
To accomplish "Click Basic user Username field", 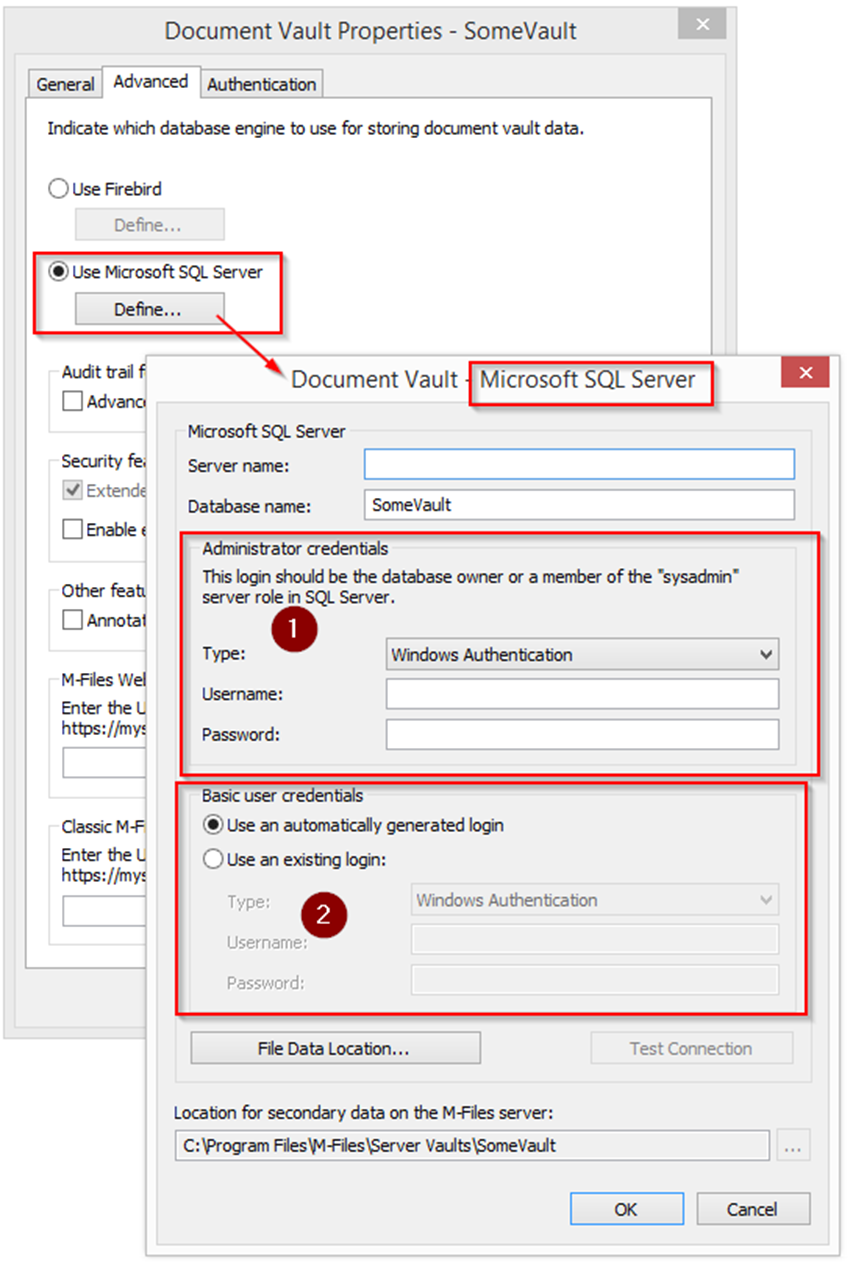I will click(595, 940).
